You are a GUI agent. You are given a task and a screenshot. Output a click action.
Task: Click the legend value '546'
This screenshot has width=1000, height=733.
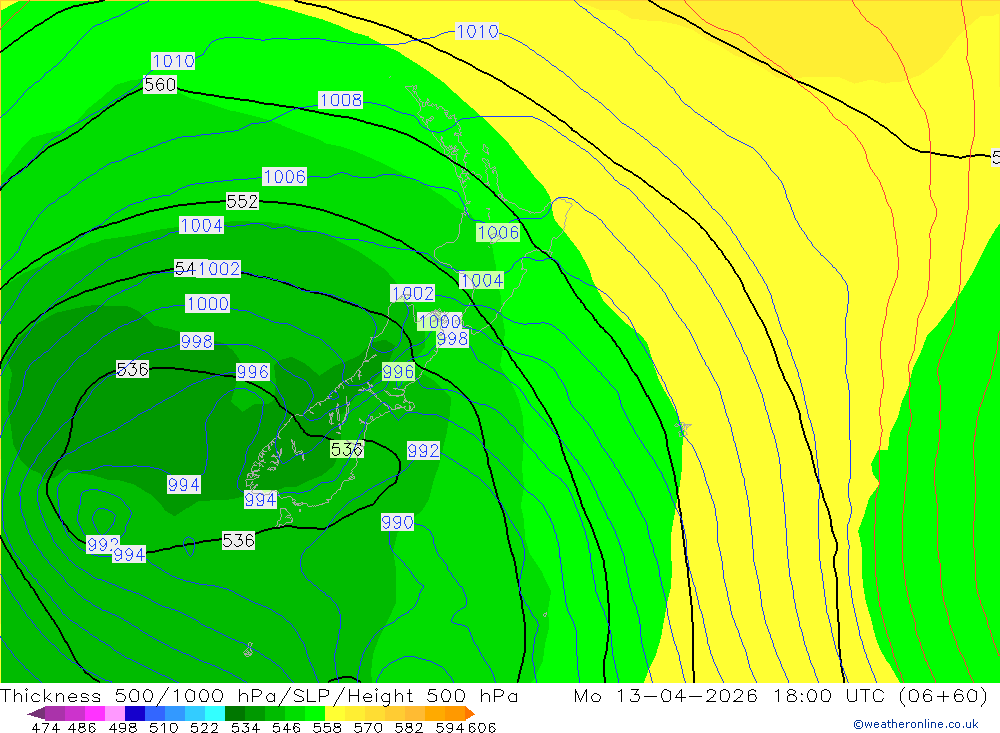tap(286, 727)
